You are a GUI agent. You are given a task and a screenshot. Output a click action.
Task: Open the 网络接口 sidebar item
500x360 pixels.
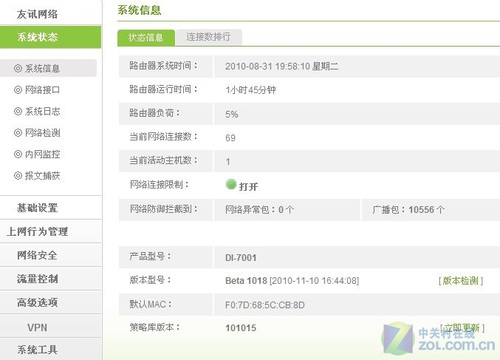click(42, 90)
